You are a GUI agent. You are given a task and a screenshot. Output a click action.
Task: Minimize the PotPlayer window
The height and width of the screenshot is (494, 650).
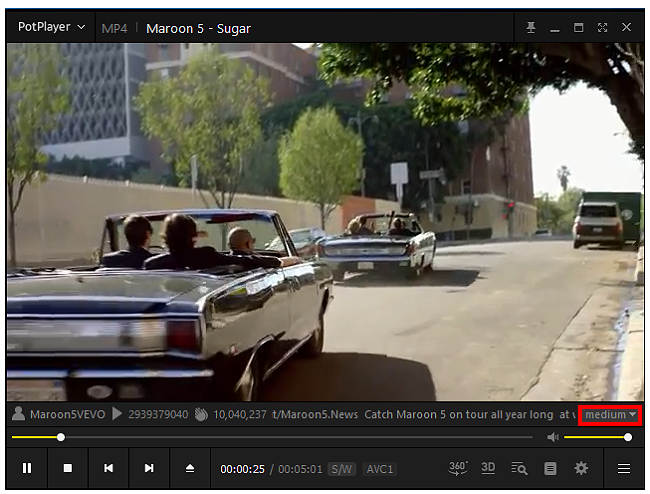click(555, 30)
